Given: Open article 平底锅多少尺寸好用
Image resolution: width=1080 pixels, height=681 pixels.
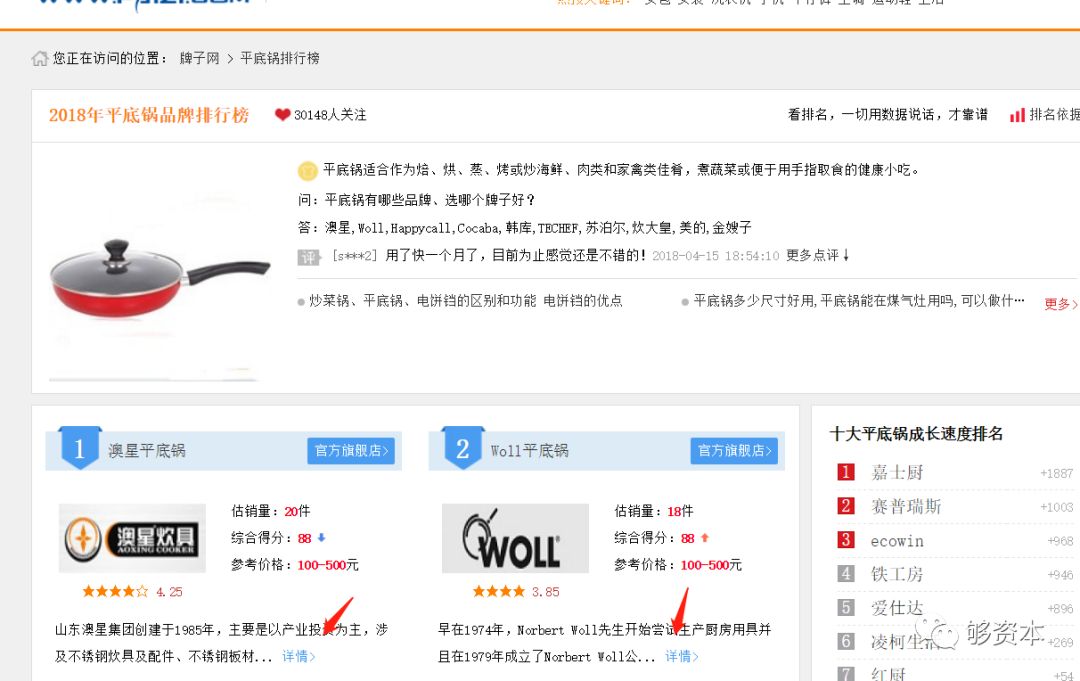Looking at the screenshot, I should pyautogui.click(x=859, y=301).
